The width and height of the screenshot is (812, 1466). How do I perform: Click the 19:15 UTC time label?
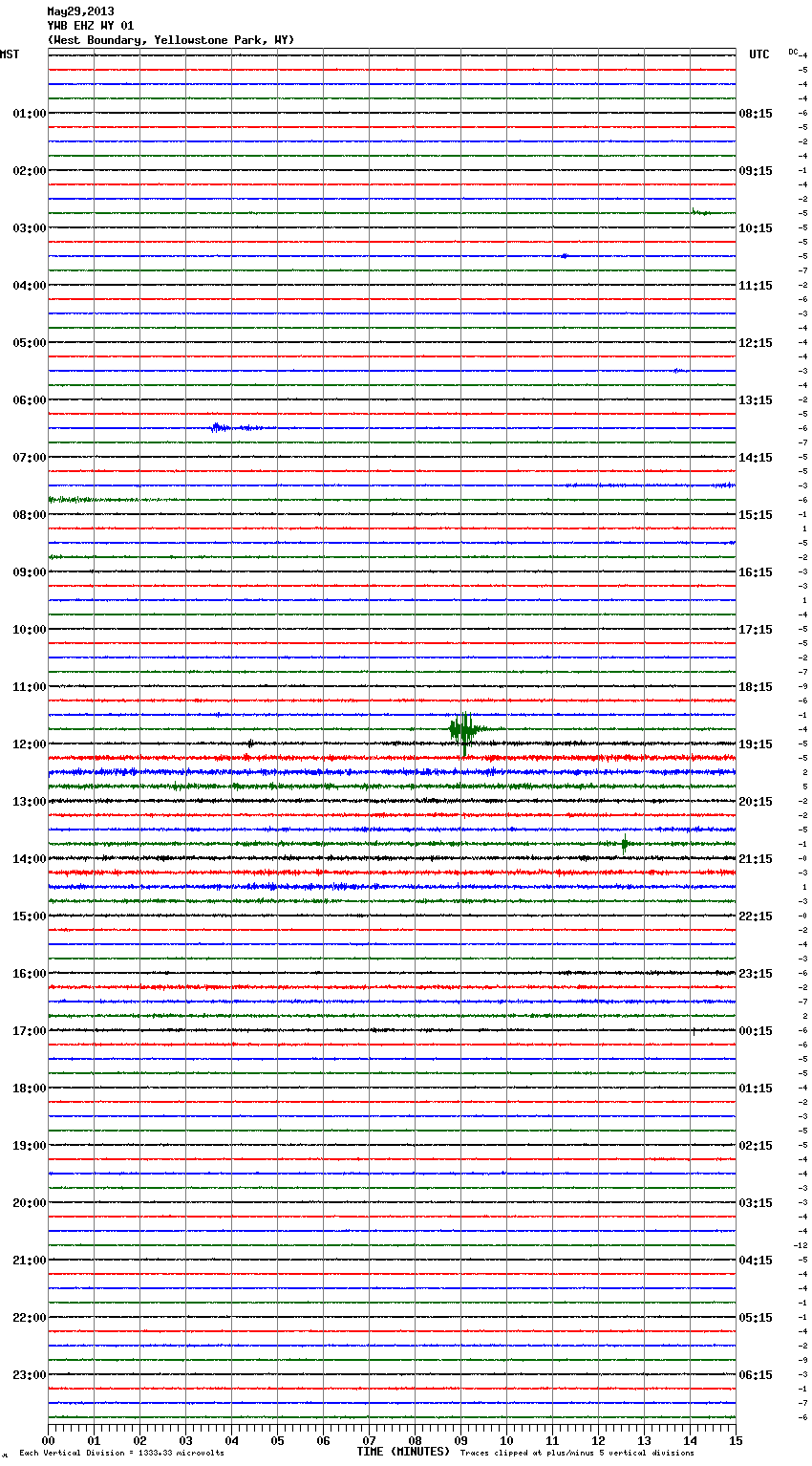756,744
